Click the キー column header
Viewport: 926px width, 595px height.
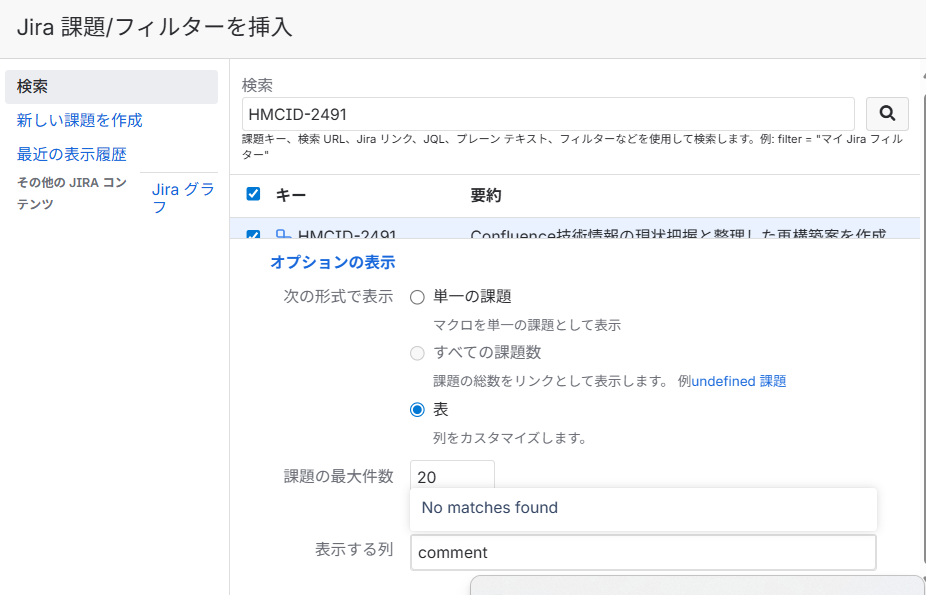pyautogui.click(x=288, y=195)
